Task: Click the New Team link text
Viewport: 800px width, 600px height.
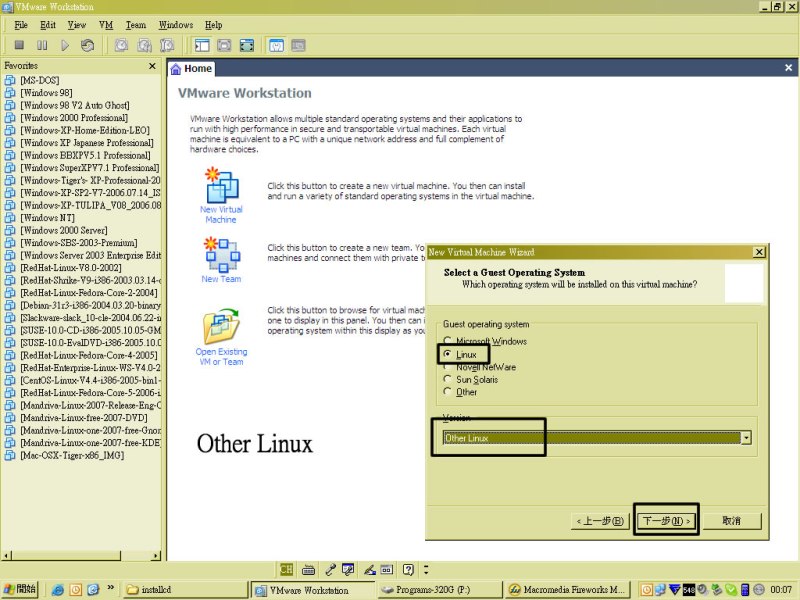Action: [221, 279]
